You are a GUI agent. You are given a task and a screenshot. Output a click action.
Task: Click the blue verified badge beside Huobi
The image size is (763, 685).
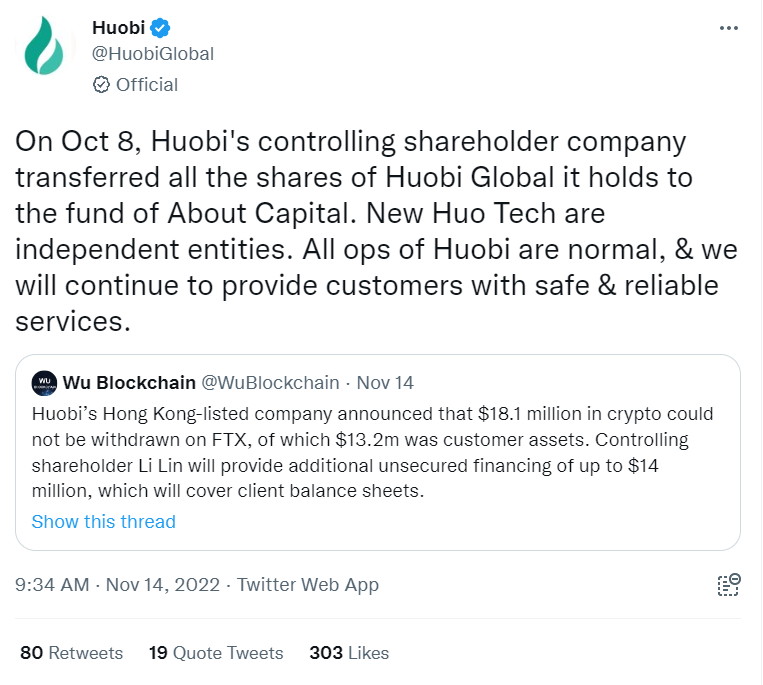(158, 27)
